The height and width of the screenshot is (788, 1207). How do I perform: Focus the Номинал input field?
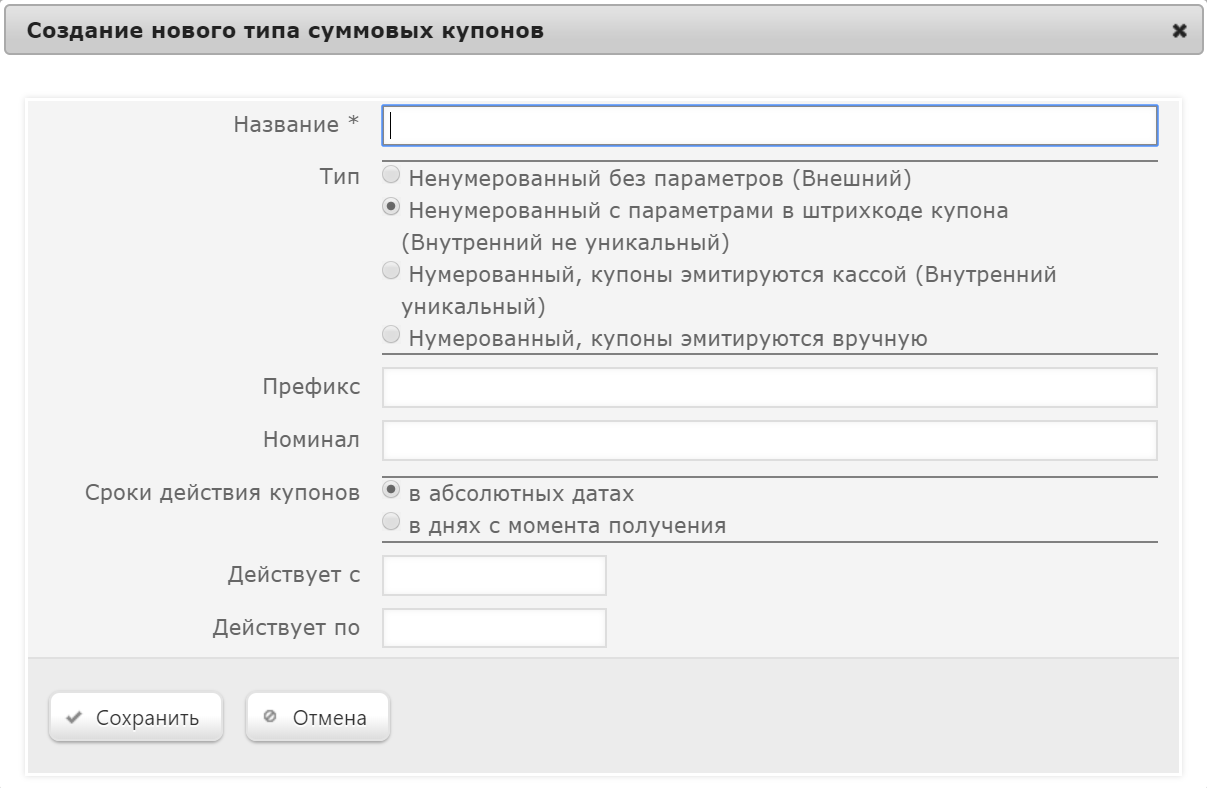click(770, 440)
